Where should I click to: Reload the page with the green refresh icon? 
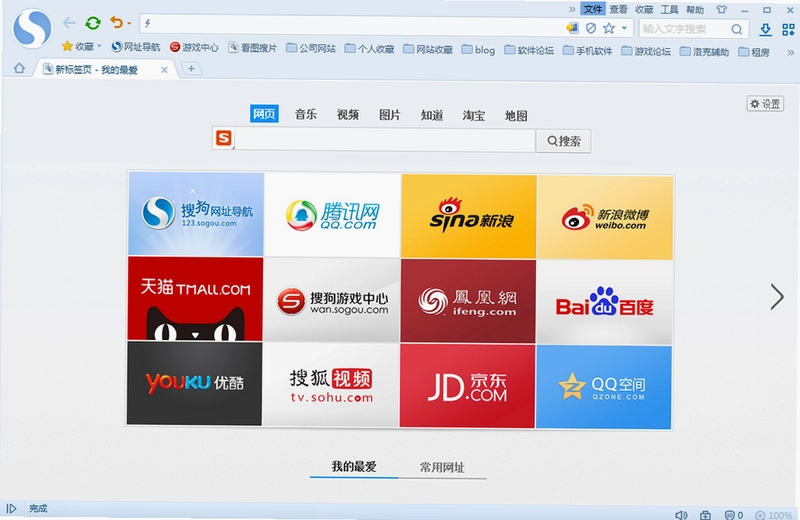[x=93, y=23]
